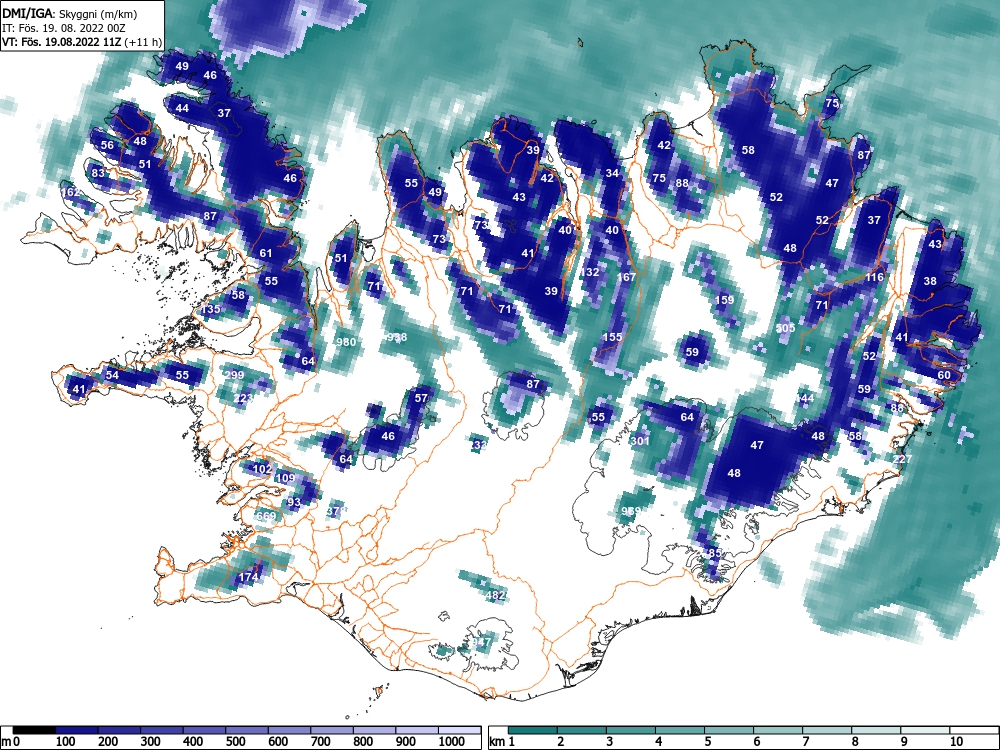Screen dimensions: 1000x750
Task: Click the visibility value 60 on the east coast
Action: pos(944,375)
